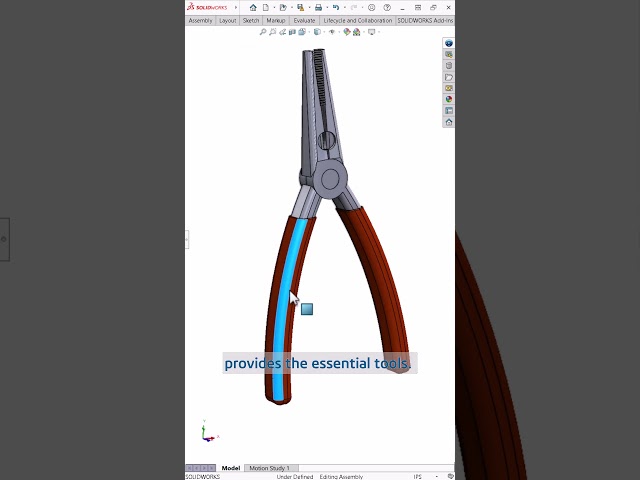Viewport: 640px width, 480px height.
Task: Click the coordinate triad in the viewport
Action: (210, 432)
